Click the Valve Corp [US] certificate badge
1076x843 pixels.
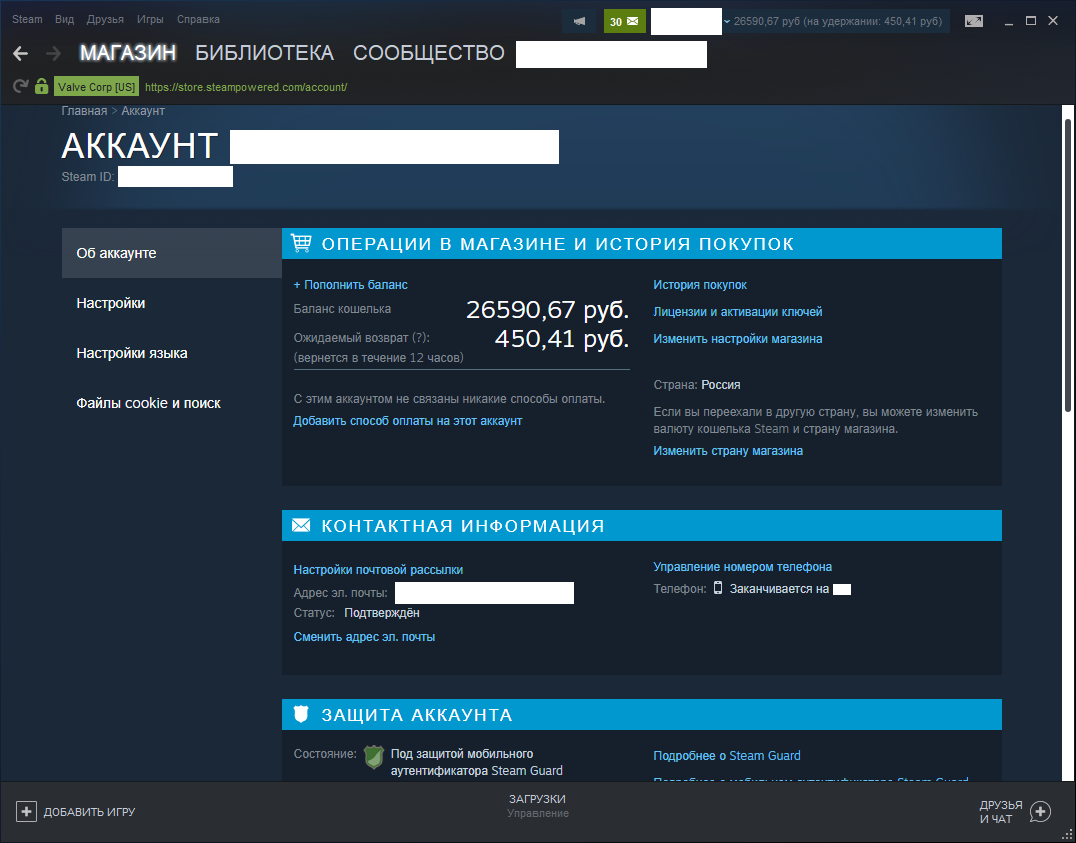(x=96, y=87)
